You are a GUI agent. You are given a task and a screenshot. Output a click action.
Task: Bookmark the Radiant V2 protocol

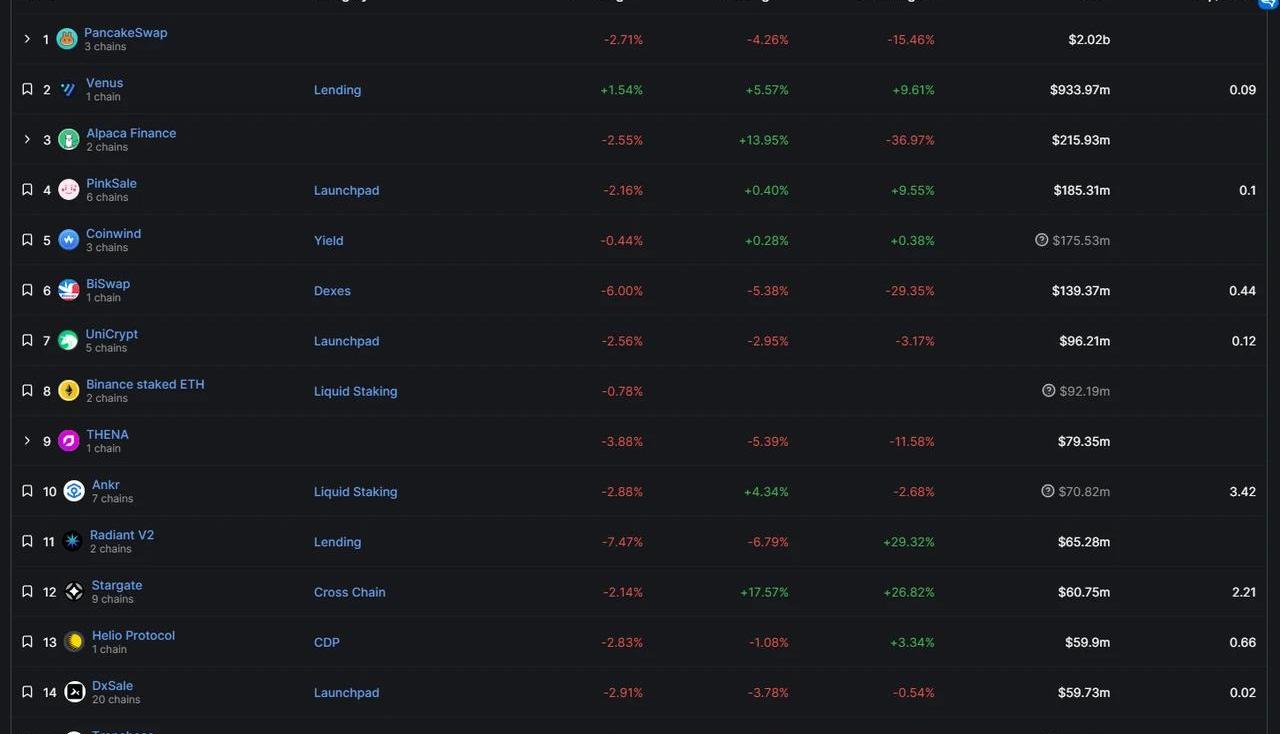(x=27, y=542)
